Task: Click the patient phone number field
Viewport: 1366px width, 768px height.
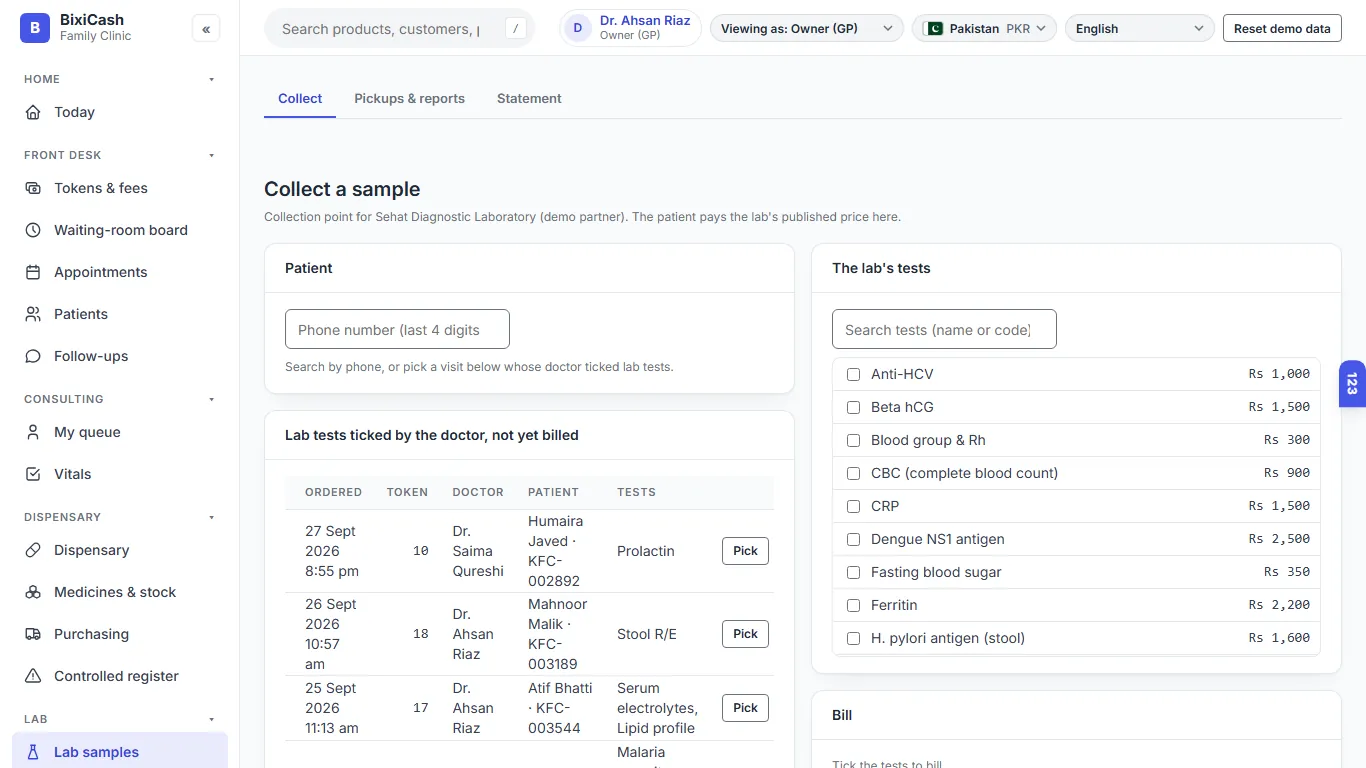Action: [x=397, y=329]
